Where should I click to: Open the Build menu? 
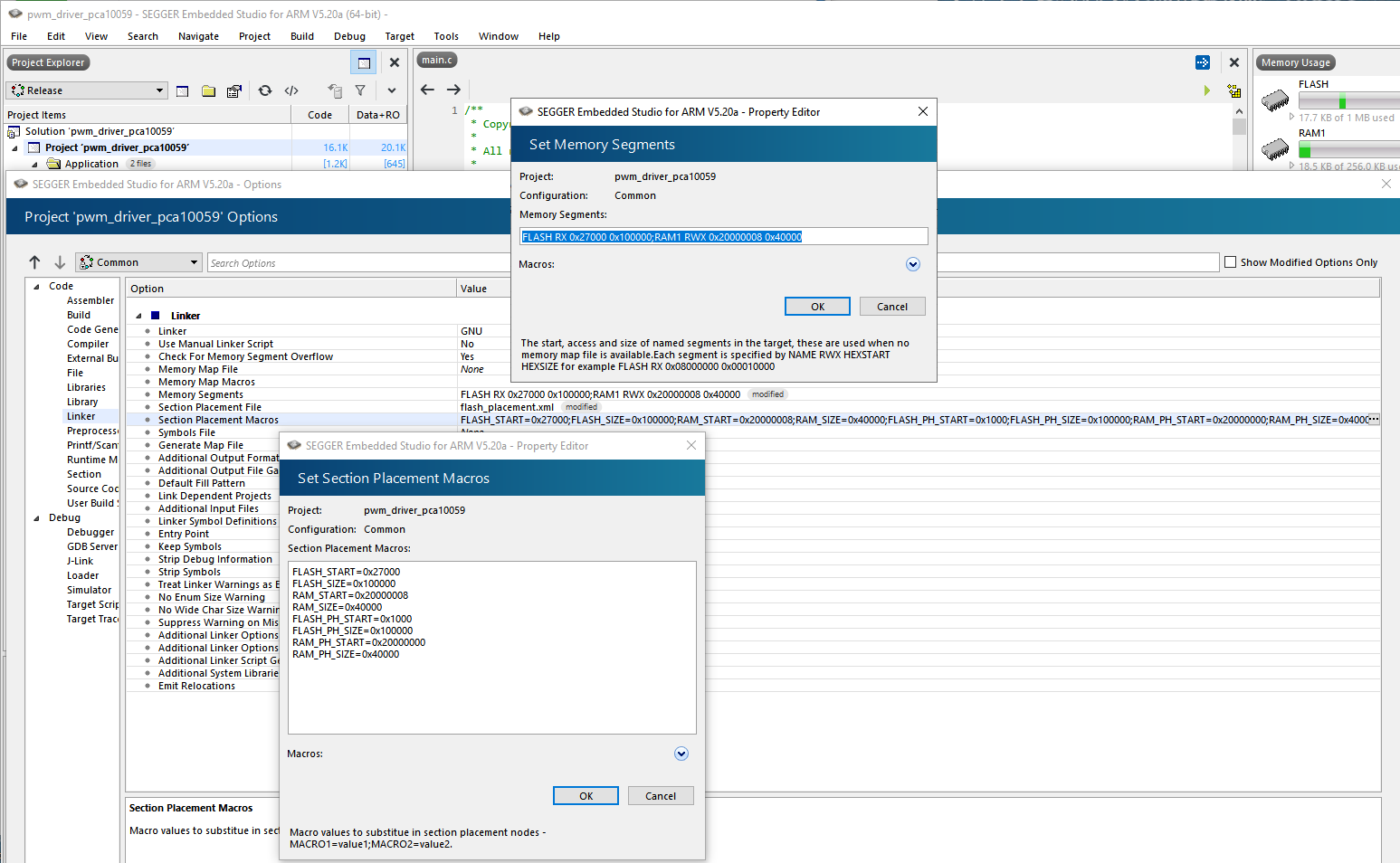coord(302,36)
